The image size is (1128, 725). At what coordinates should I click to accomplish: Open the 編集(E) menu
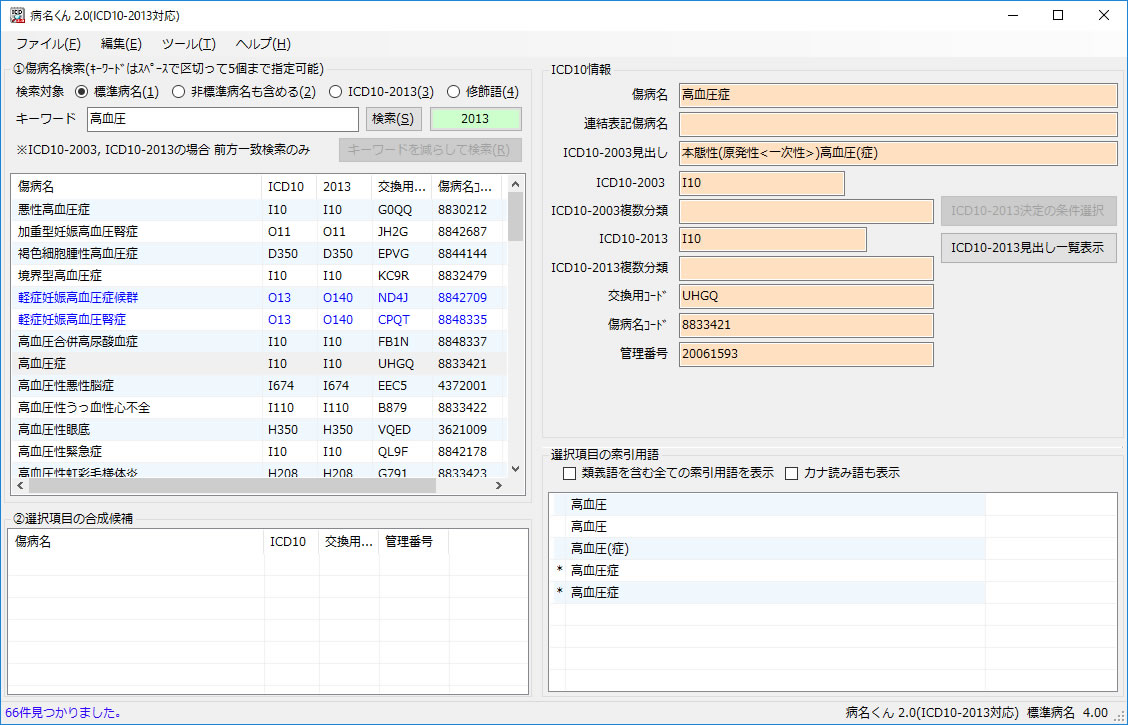pyautogui.click(x=121, y=44)
